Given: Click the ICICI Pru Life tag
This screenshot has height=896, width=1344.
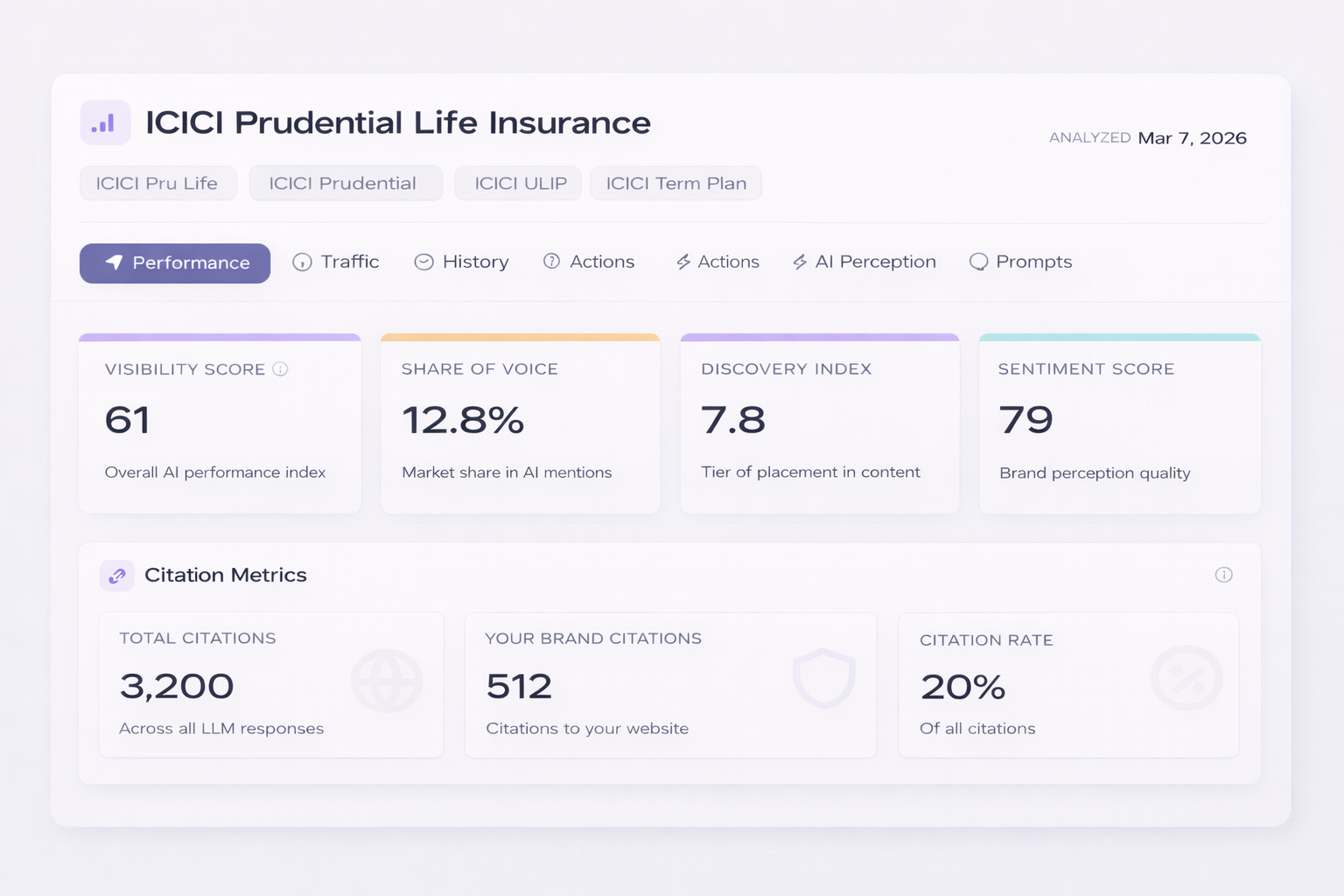Looking at the screenshot, I should (x=157, y=184).
